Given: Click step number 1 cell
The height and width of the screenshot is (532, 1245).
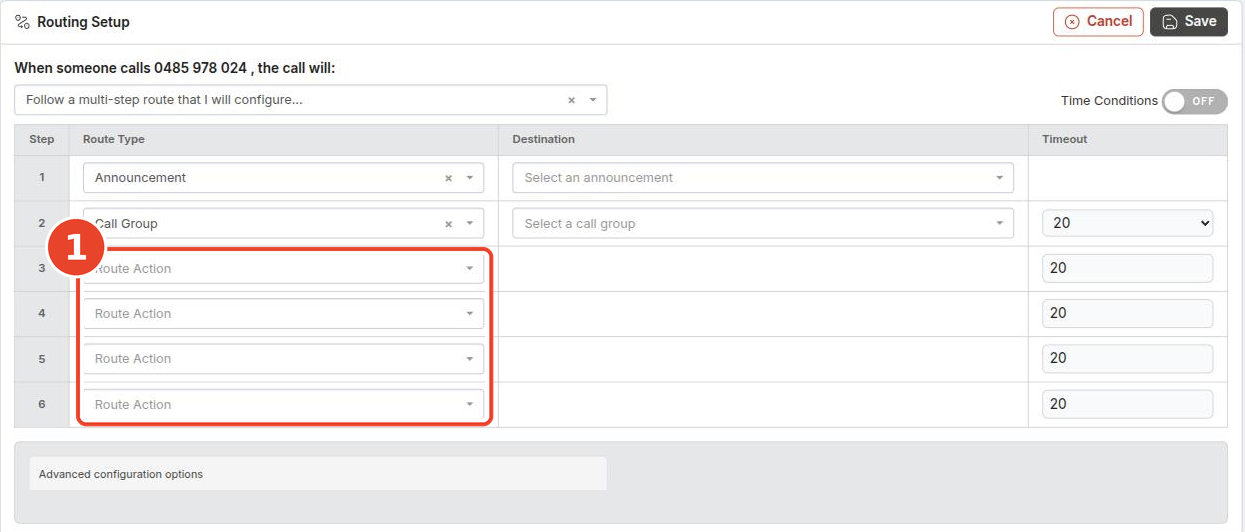Looking at the screenshot, I should click(x=42, y=178).
